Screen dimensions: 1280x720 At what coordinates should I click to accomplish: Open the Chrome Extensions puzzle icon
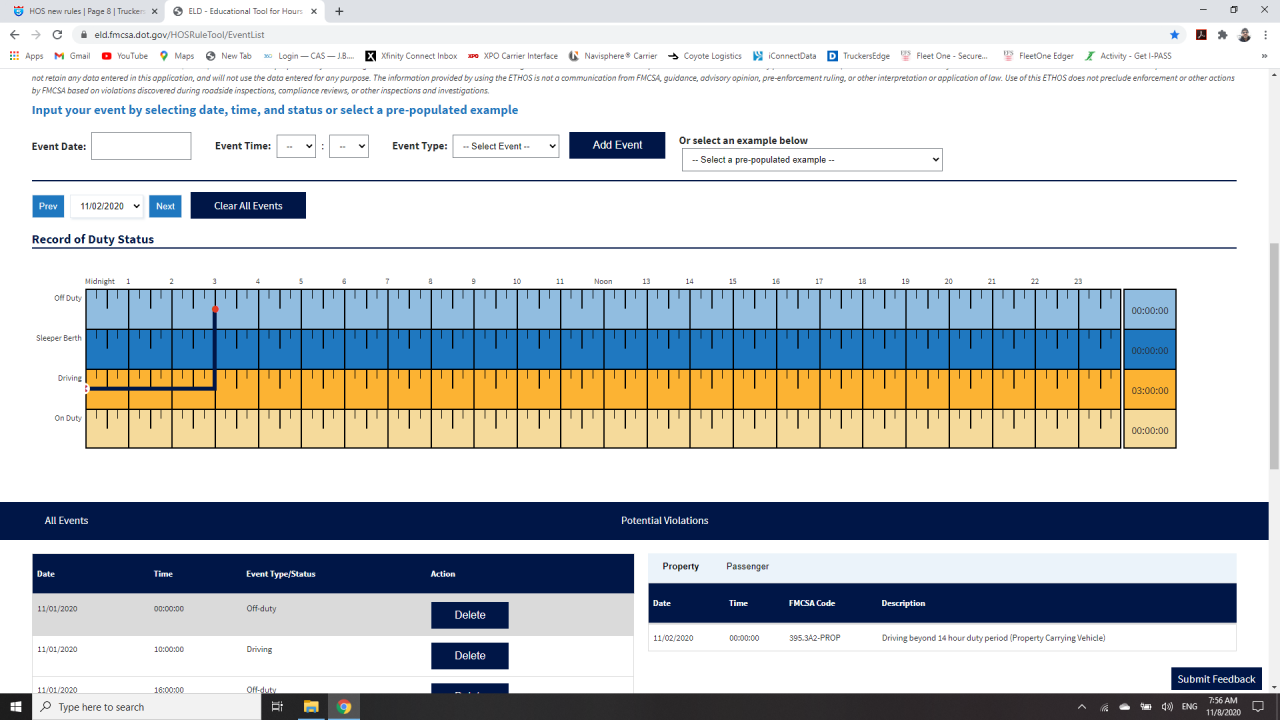coord(1222,34)
